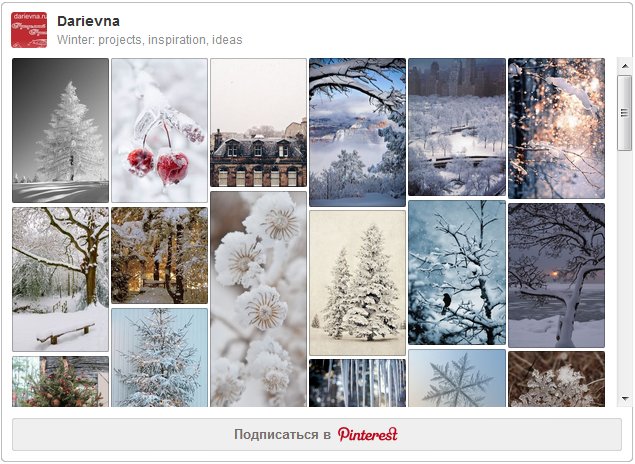Open the snowy forest with warm lights pin
Screen dimensions: 635x464
click(160, 255)
